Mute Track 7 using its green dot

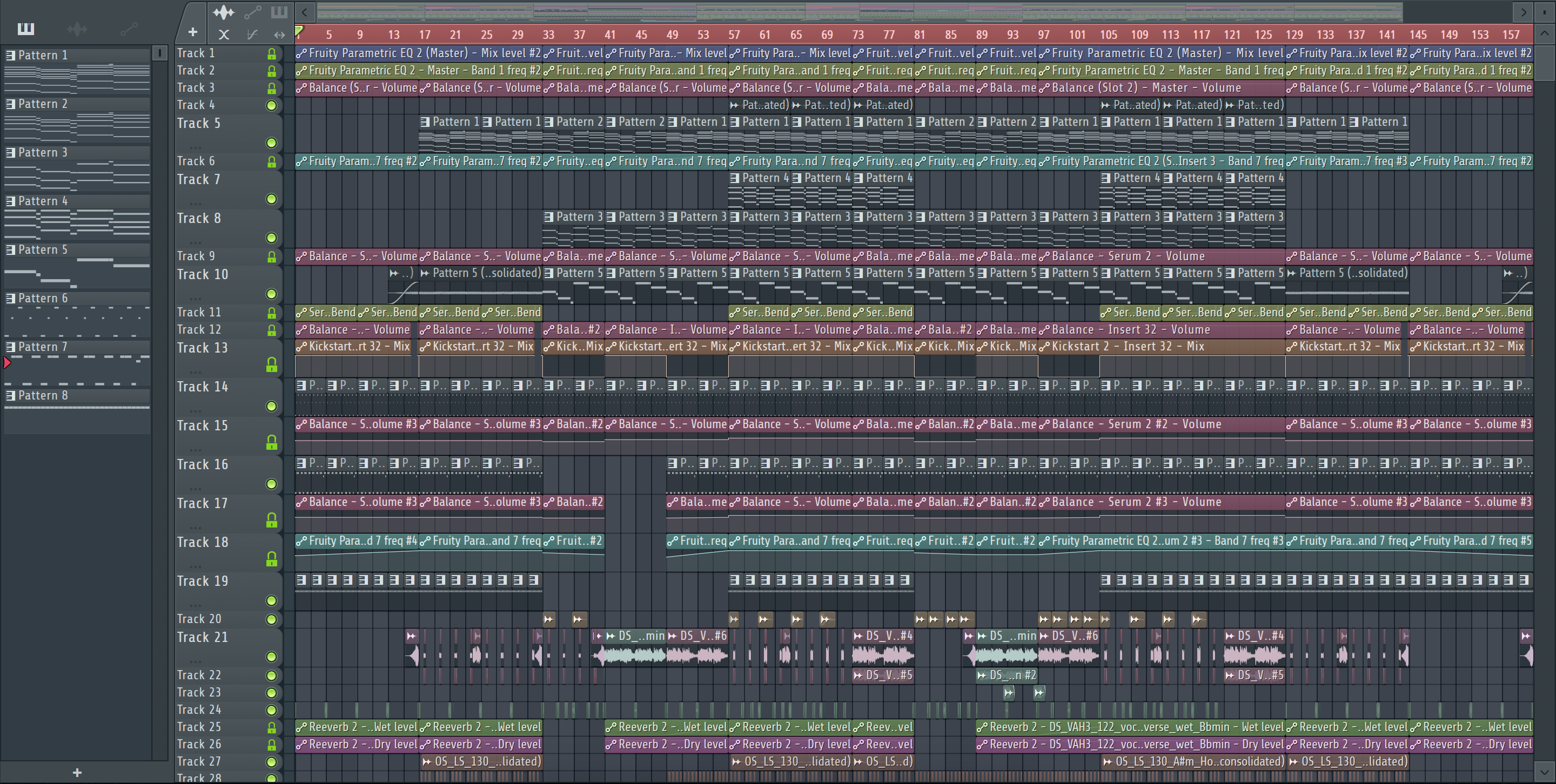pos(272,199)
